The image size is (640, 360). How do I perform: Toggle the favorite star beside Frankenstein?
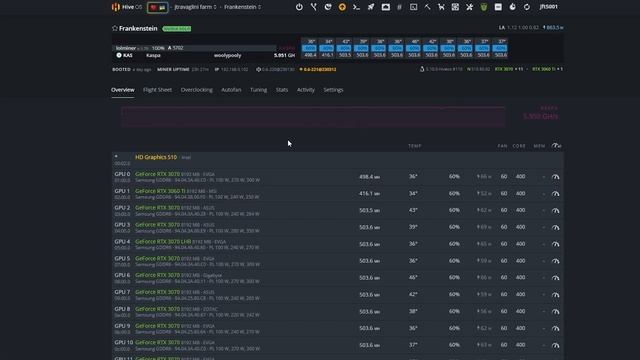(x=115, y=28)
